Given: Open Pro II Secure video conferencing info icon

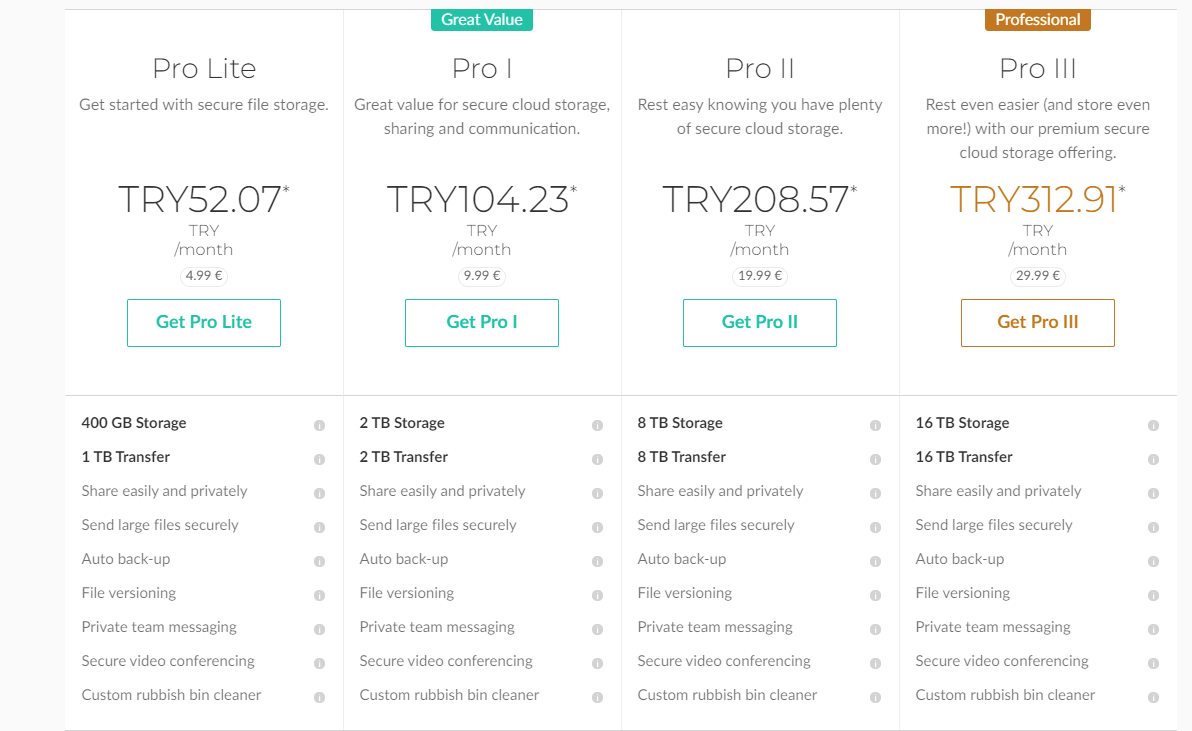Looking at the screenshot, I should [875, 663].
